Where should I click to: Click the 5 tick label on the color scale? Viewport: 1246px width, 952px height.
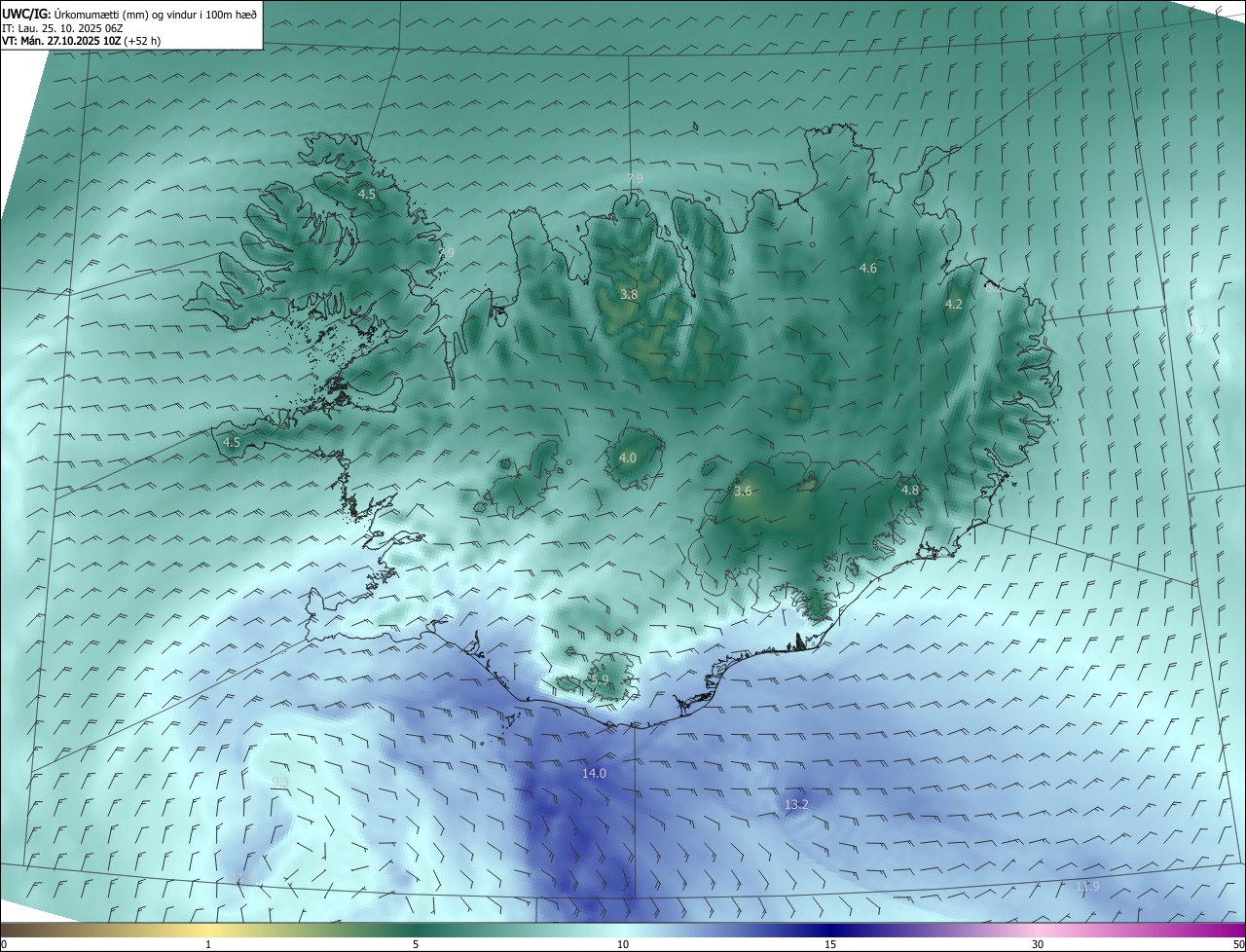[416, 944]
